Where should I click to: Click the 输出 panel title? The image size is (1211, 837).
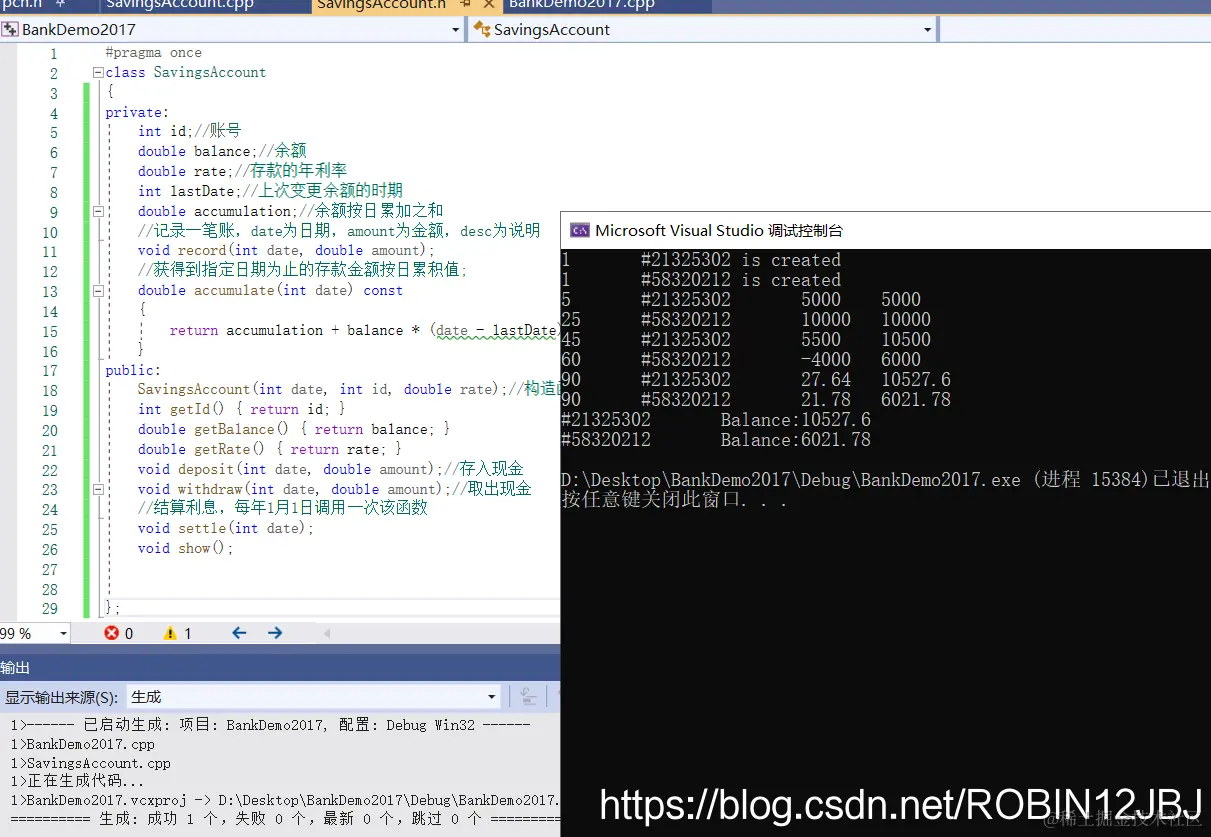pos(16,667)
